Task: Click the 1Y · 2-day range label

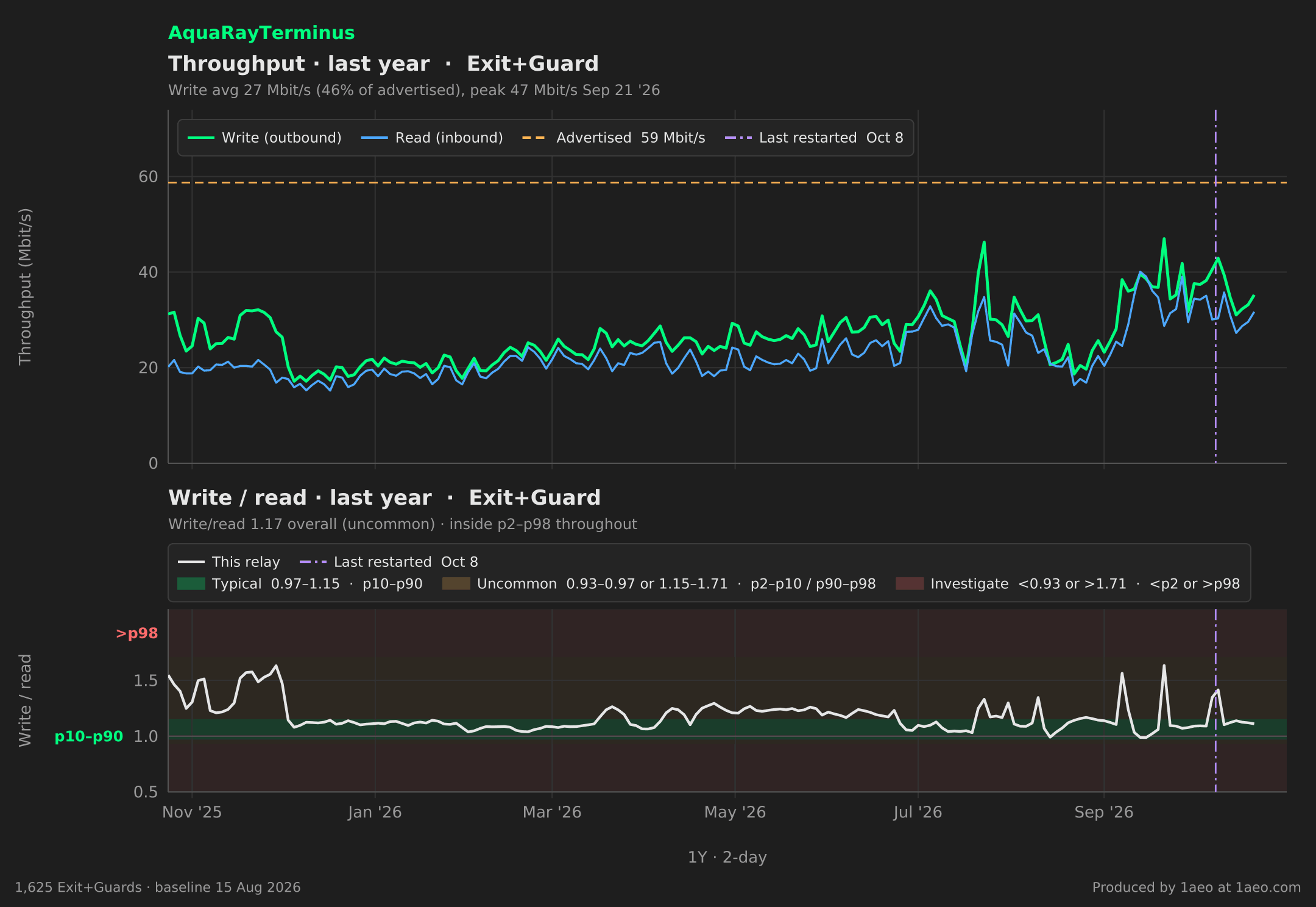Action: tap(727, 858)
